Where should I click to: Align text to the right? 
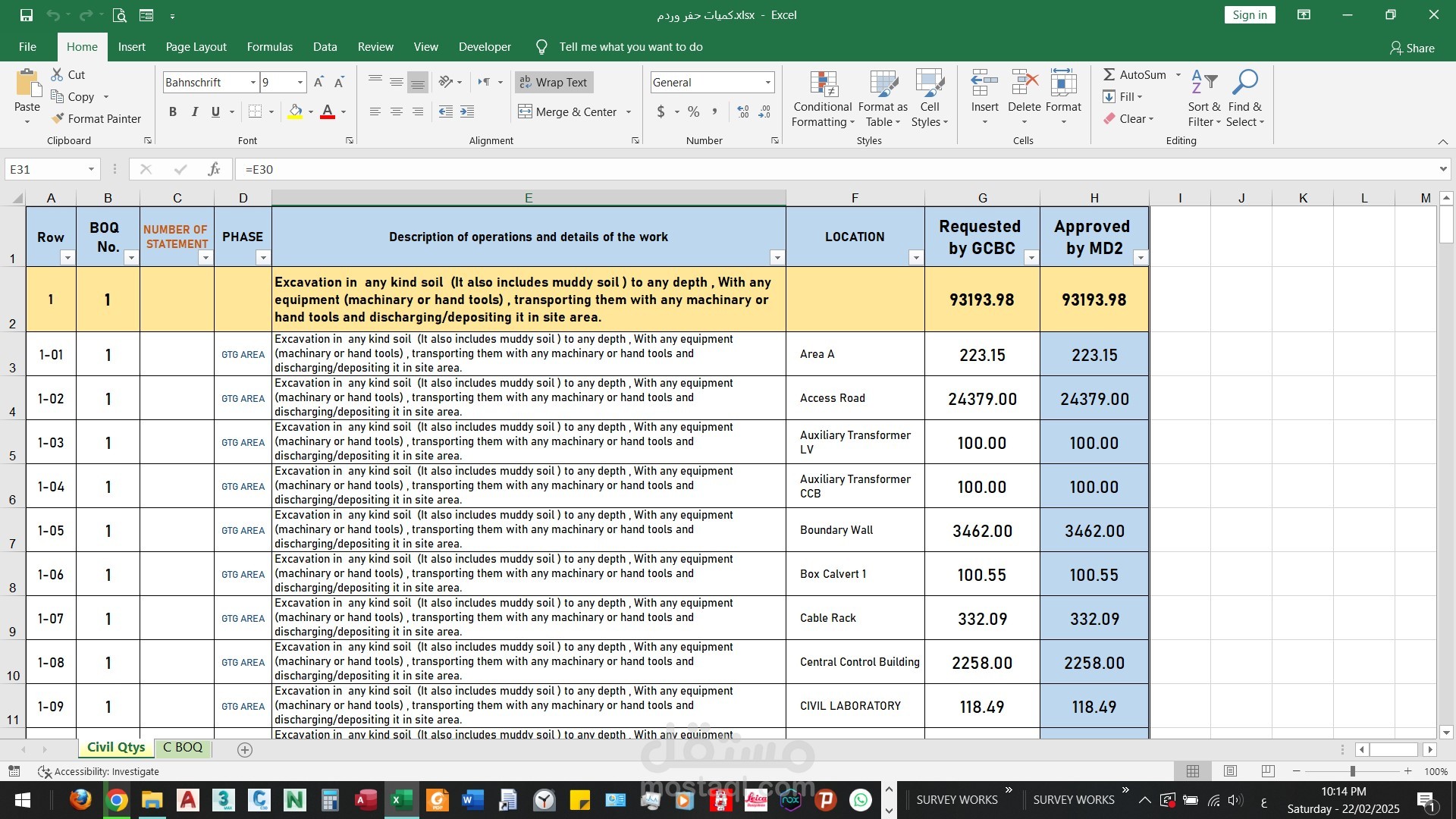pos(417,111)
